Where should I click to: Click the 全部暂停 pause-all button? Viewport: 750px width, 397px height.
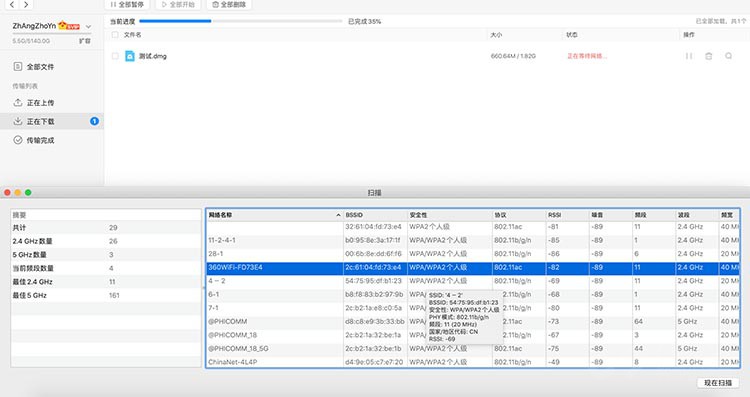[x=127, y=4]
